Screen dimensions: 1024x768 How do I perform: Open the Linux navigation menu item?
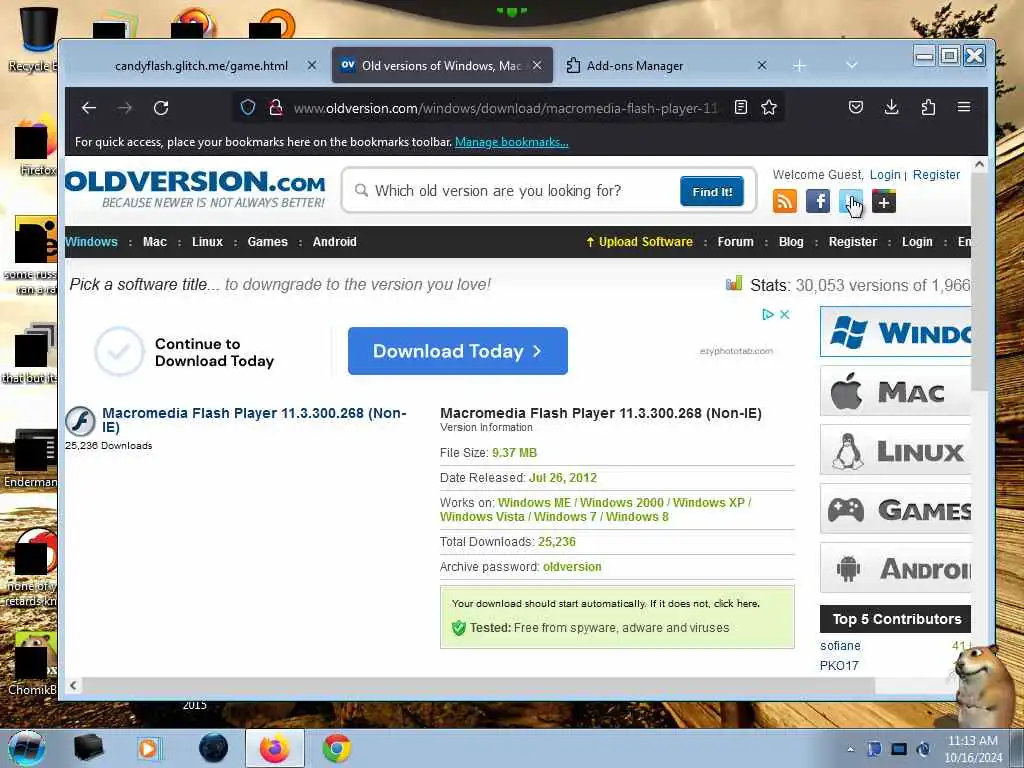pyautogui.click(x=208, y=242)
